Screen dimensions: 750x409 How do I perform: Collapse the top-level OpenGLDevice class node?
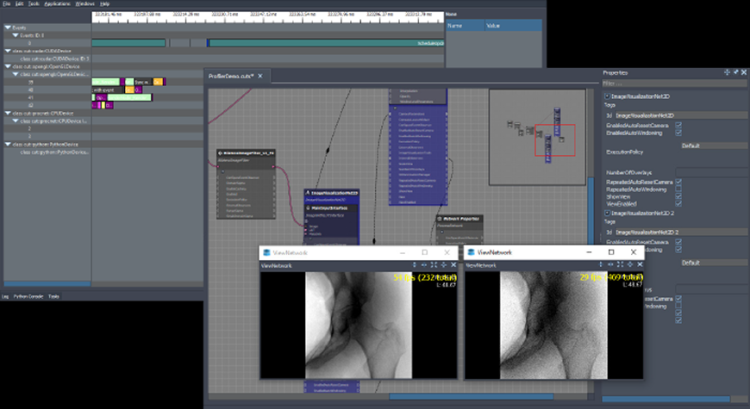(x=8, y=66)
